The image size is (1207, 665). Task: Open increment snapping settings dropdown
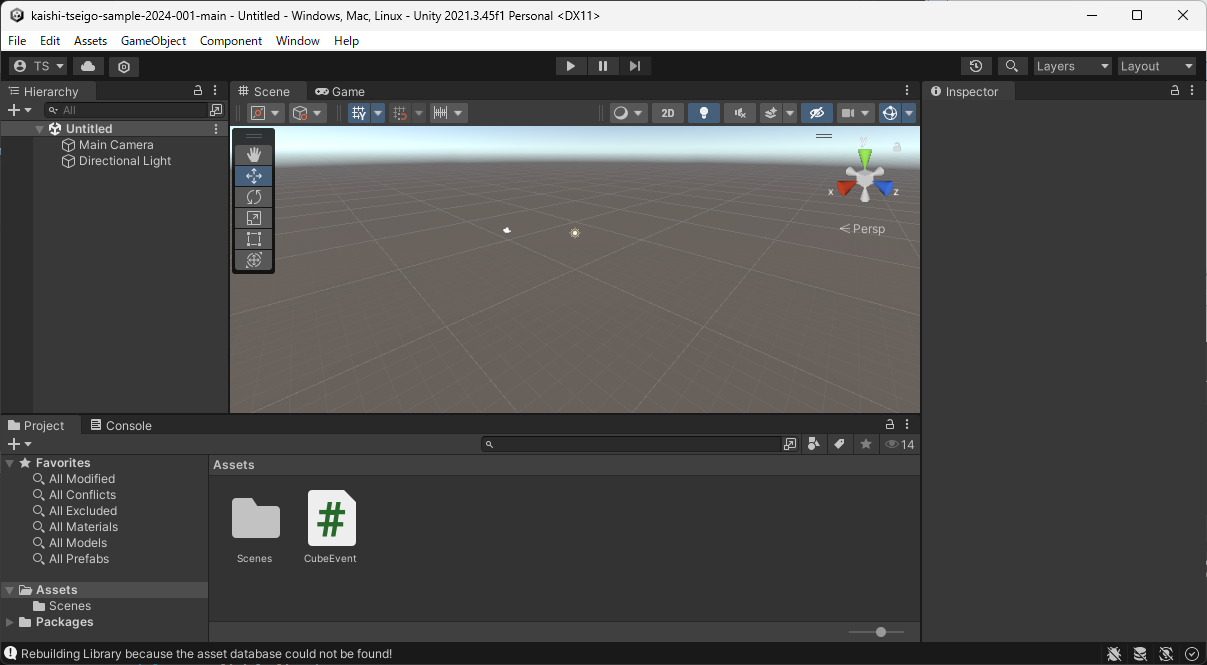(448, 113)
